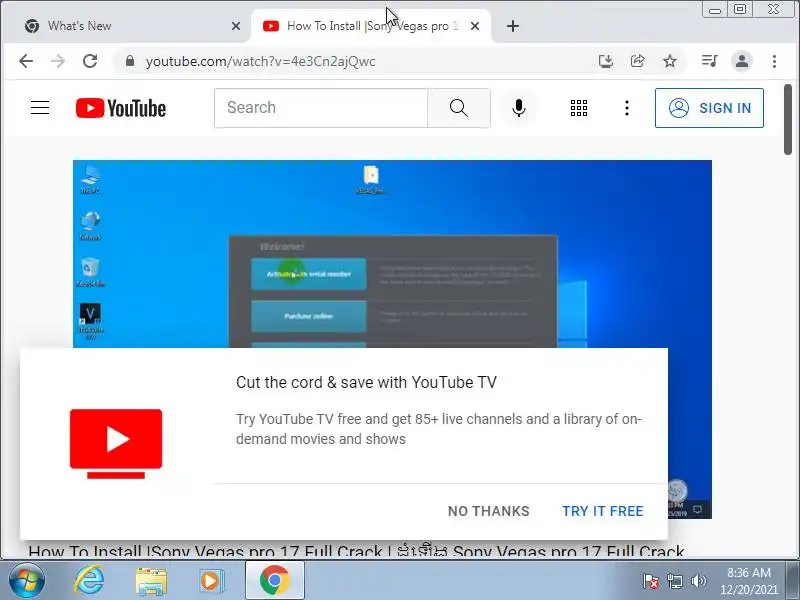The image size is (800, 600).
Task: Go to YouTube home via logo
Action: [121, 108]
